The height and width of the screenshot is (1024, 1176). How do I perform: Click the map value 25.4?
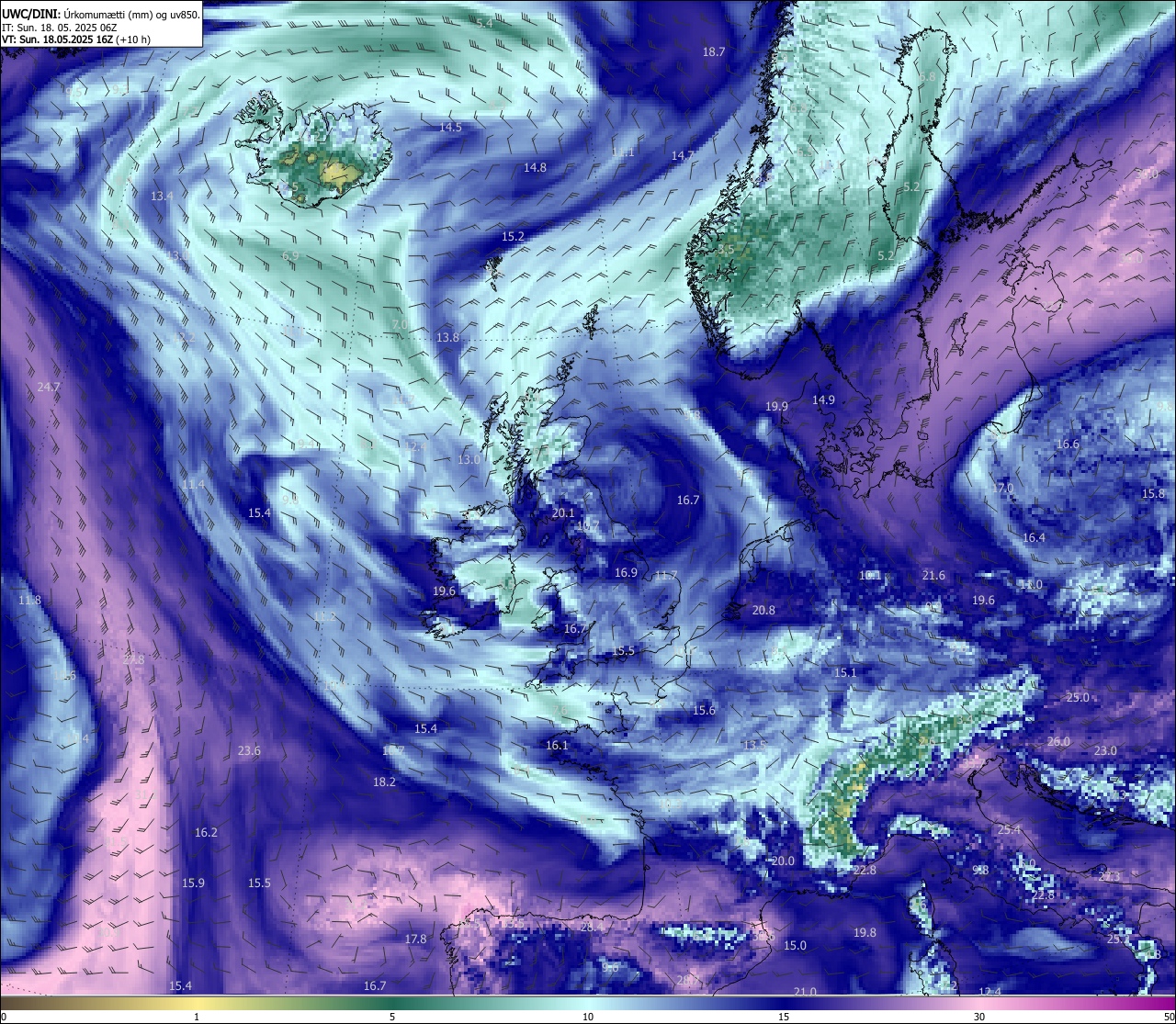coord(1009,830)
